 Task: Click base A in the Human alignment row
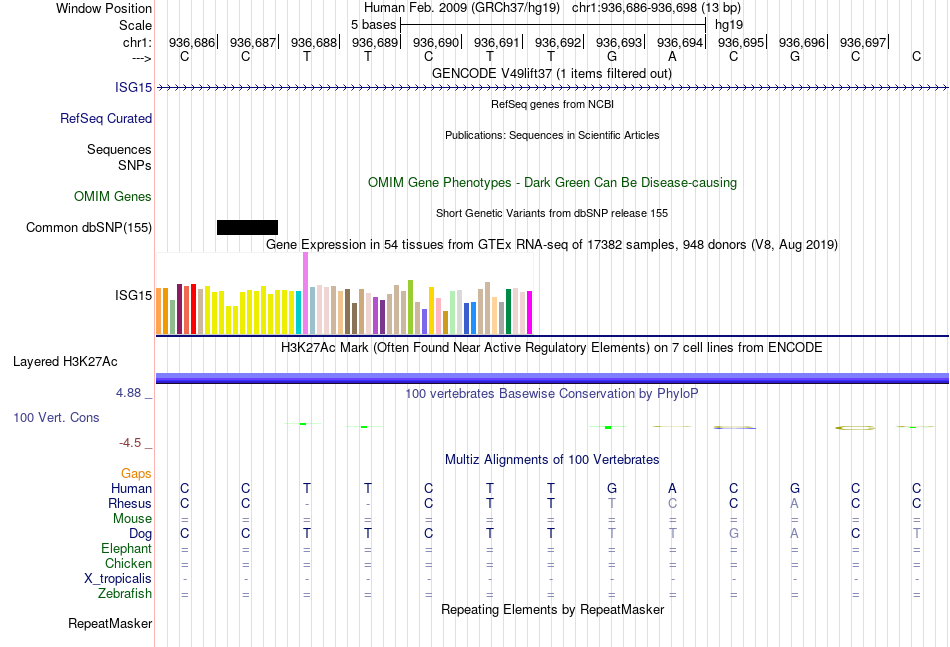[x=673, y=488]
